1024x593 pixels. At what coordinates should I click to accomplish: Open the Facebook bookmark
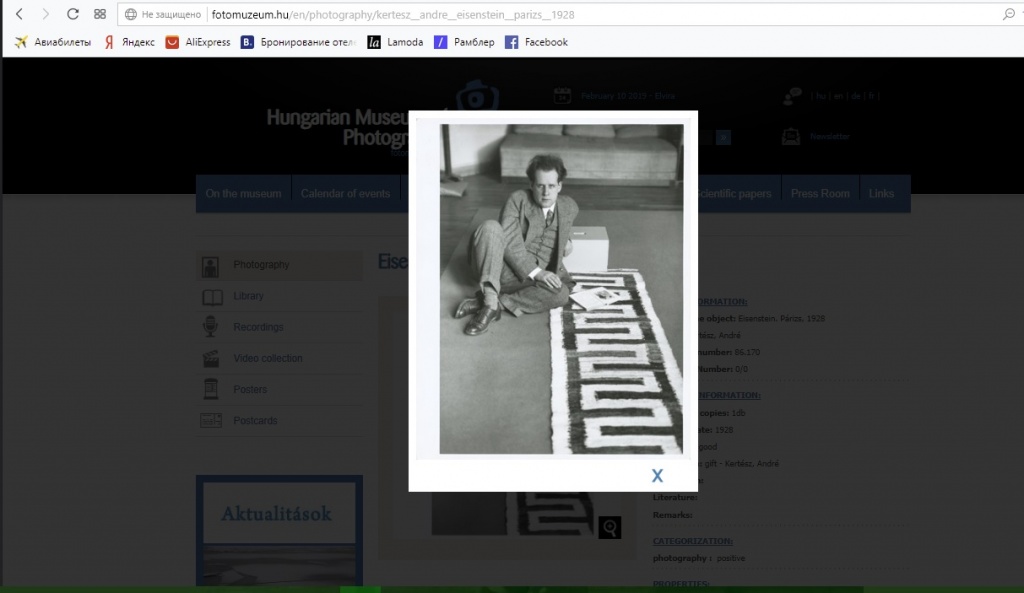tap(536, 42)
